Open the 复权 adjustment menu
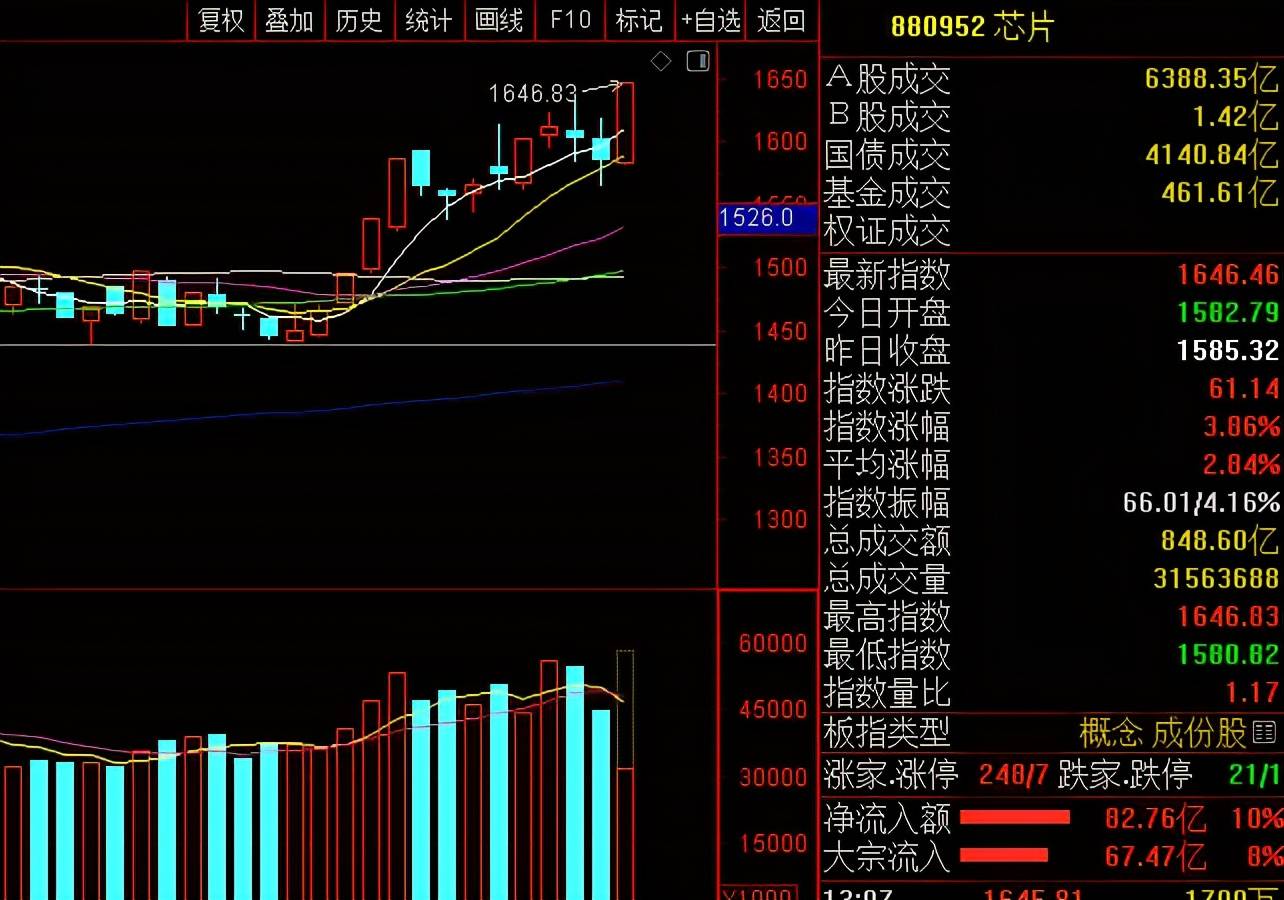 [x=221, y=20]
